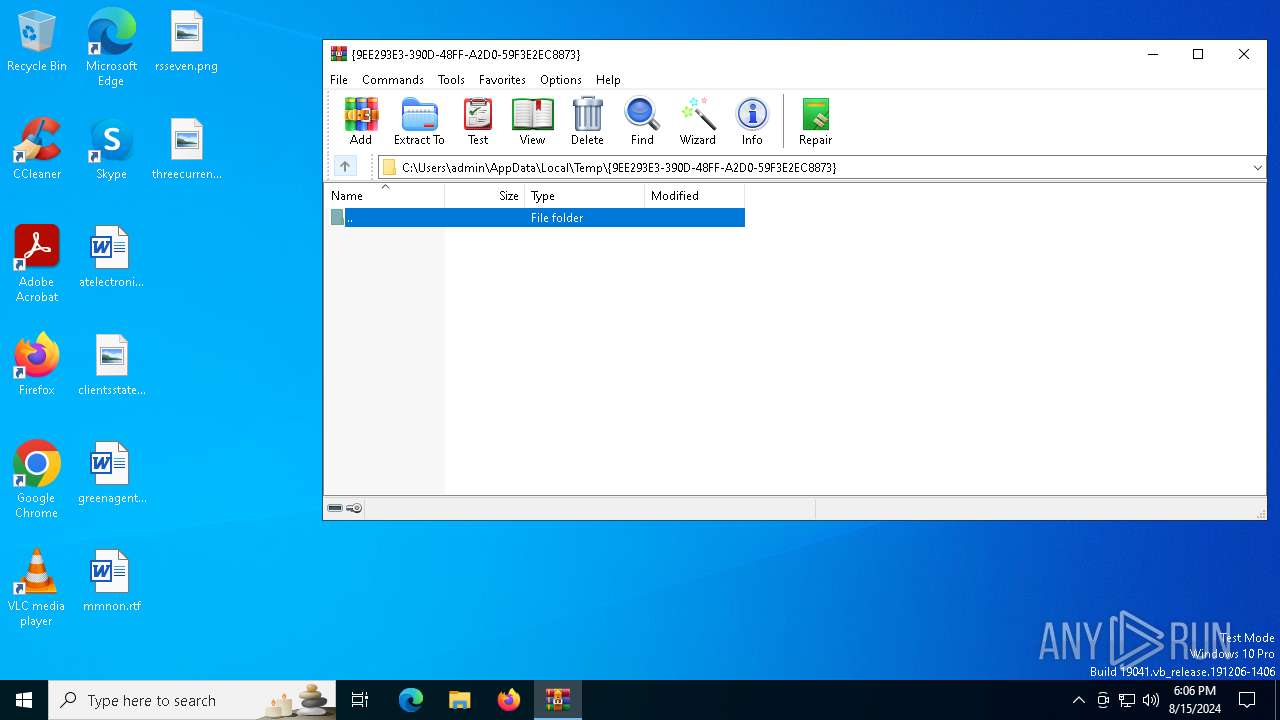This screenshot has height=720, width=1280.
Task: Open the Wizard wand icon
Action: coord(698,121)
